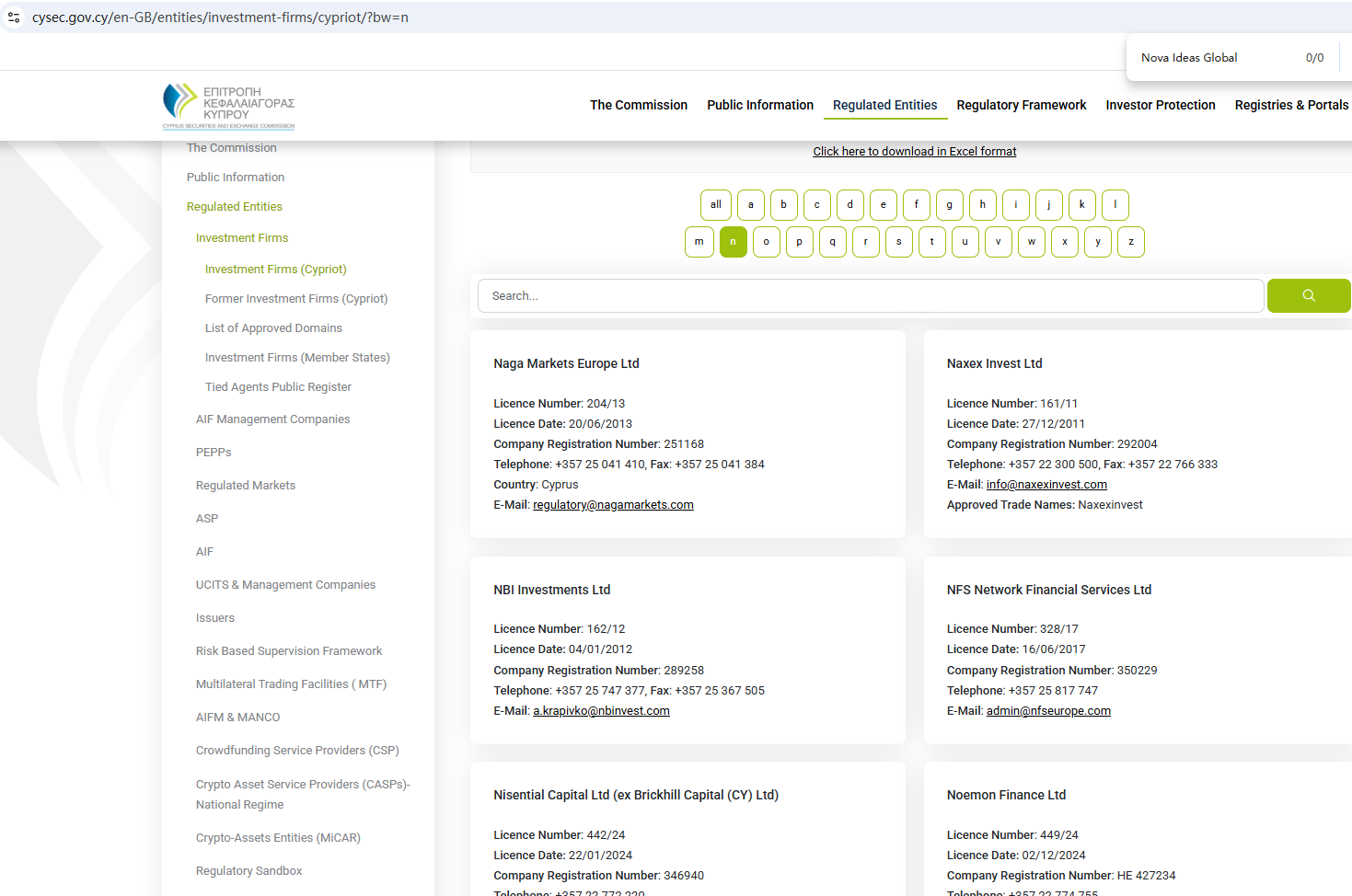
Task: Click the entity search input field
Action: point(870,296)
